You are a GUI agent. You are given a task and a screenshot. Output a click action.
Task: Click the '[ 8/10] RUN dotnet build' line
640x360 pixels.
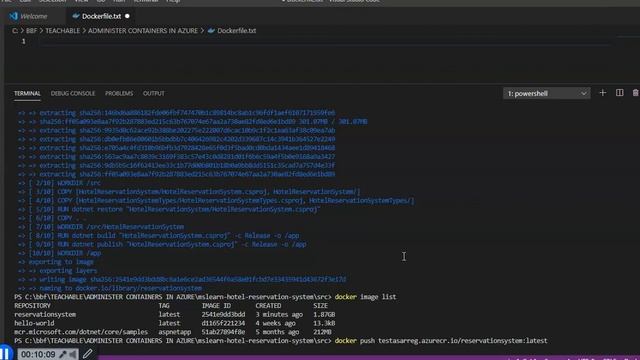158,236
